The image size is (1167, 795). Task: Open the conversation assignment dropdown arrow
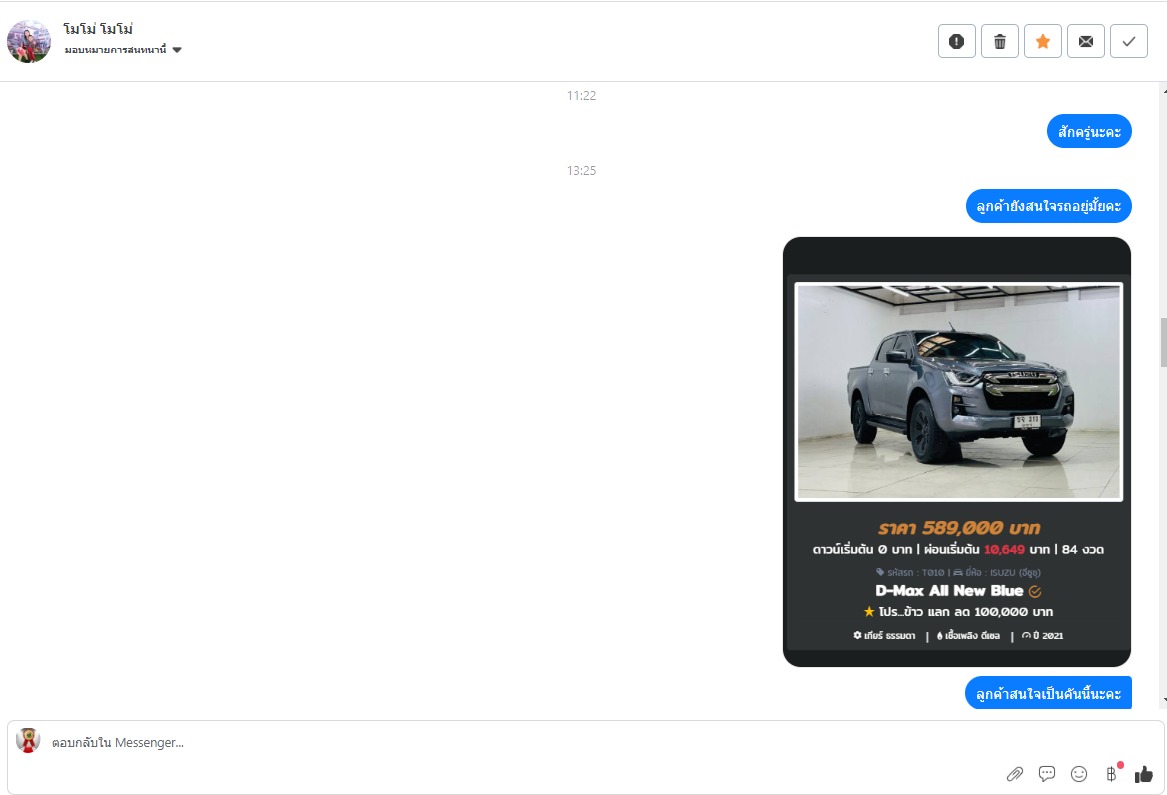pos(177,50)
